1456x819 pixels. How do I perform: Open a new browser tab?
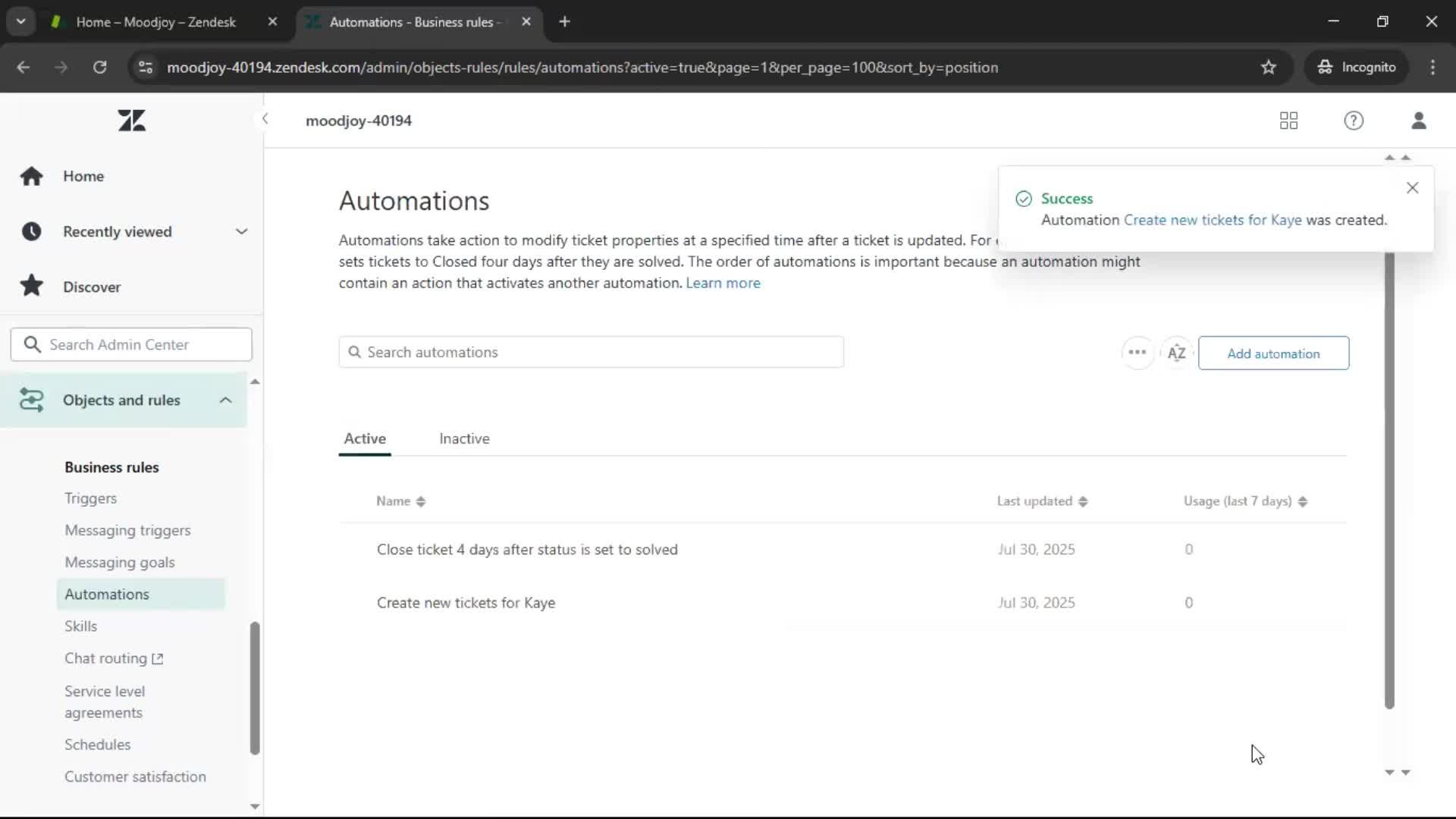(x=564, y=22)
